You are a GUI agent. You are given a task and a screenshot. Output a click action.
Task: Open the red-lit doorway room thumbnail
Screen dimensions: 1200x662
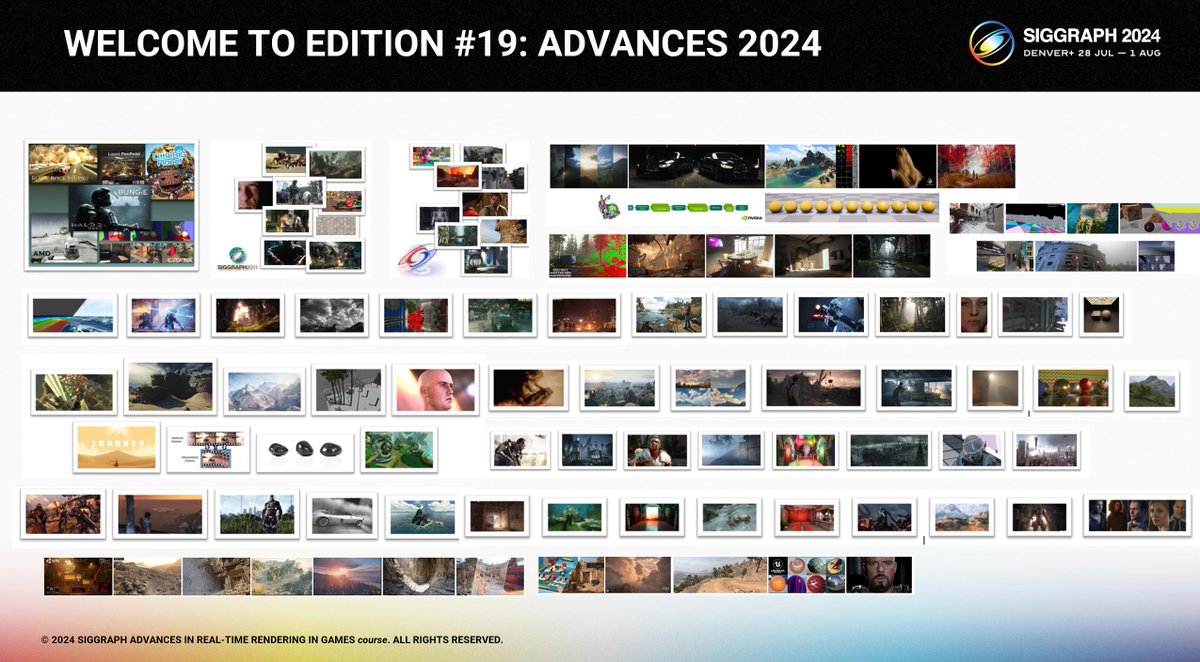click(651, 516)
